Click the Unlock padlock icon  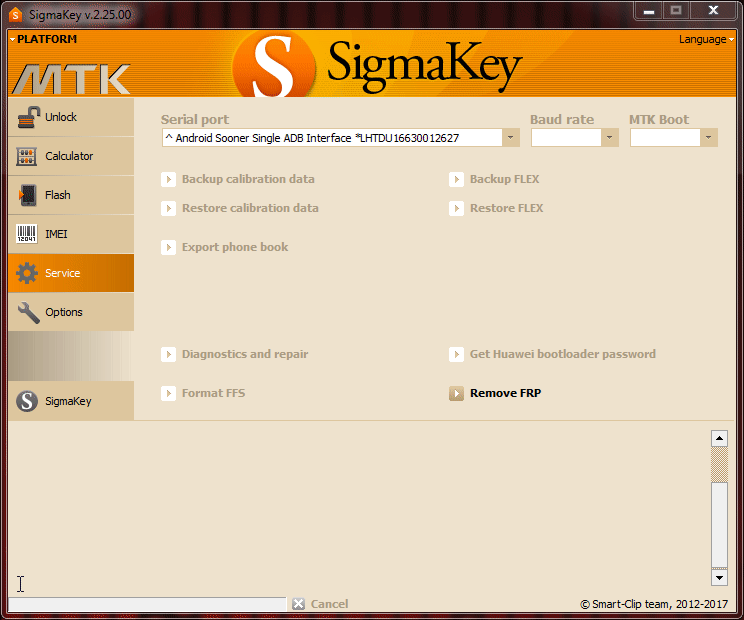pos(28,117)
